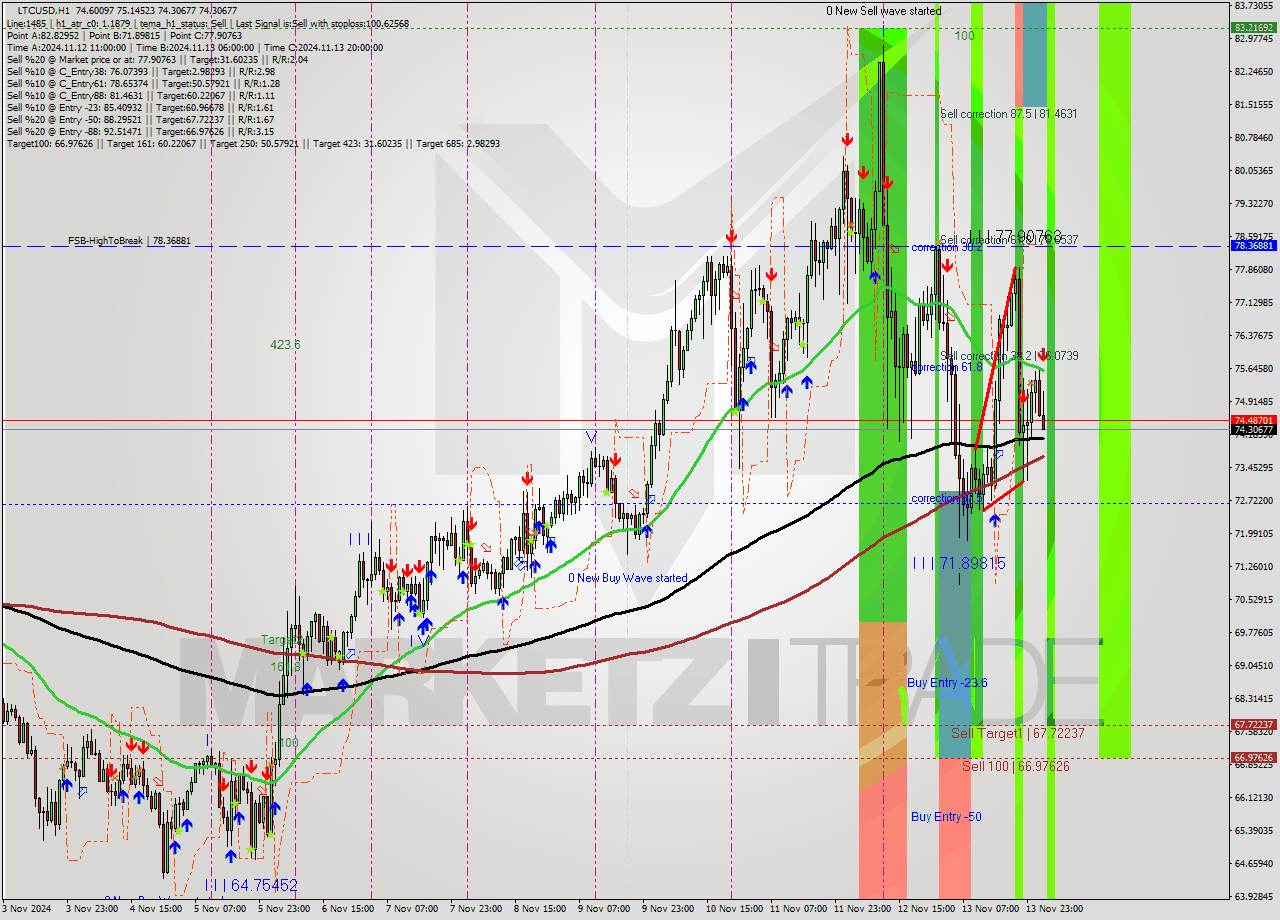1280x920 pixels.
Task: Select 'Sell %20 @ Market price' header line
Action: 157,60
